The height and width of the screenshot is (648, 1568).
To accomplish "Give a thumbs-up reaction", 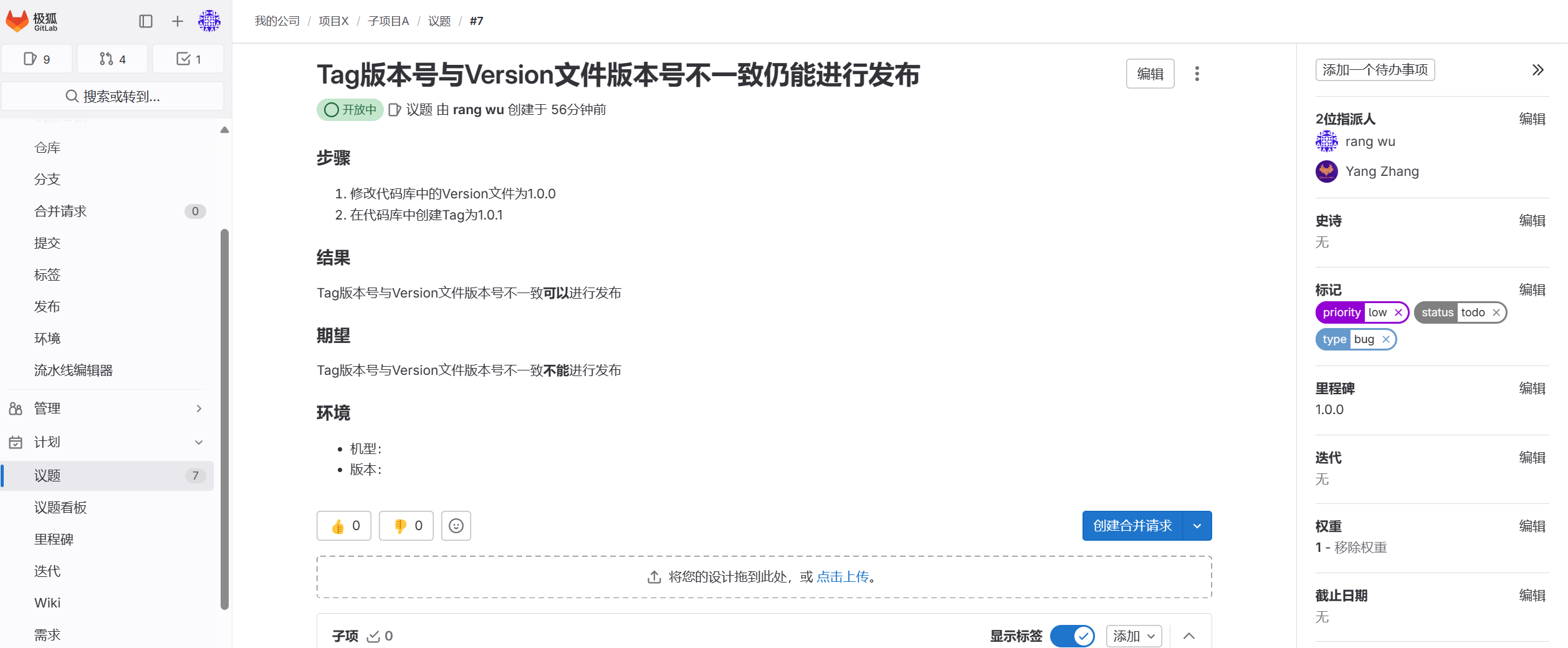I will pos(344,526).
